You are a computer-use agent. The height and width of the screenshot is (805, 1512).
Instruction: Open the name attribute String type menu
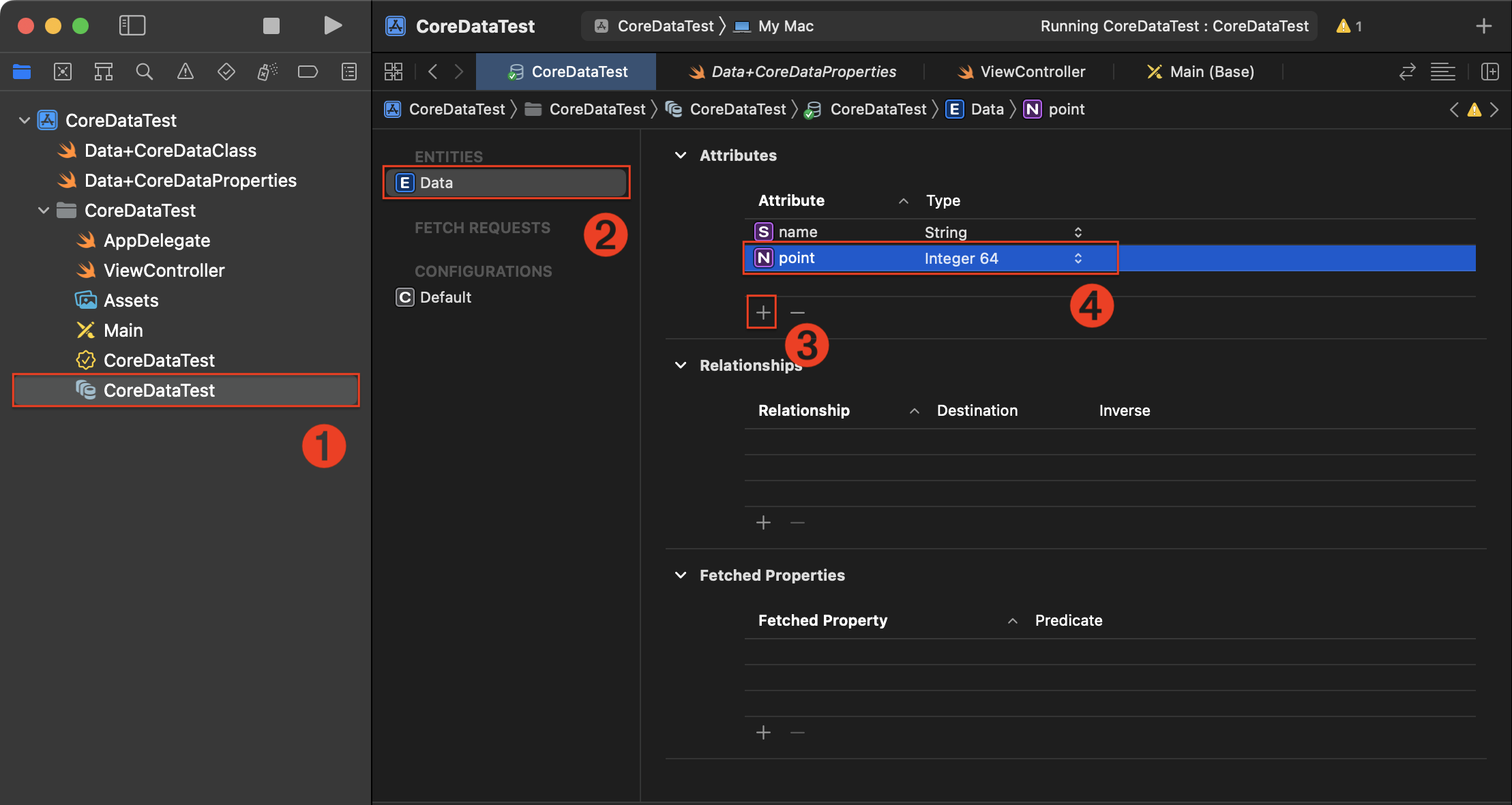tap(1078, 232)
